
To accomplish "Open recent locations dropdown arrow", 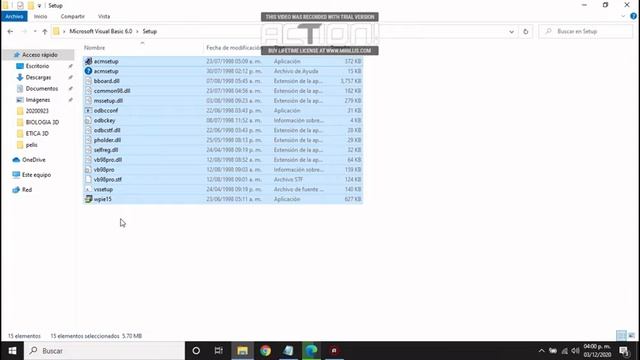I will point(35,31).
